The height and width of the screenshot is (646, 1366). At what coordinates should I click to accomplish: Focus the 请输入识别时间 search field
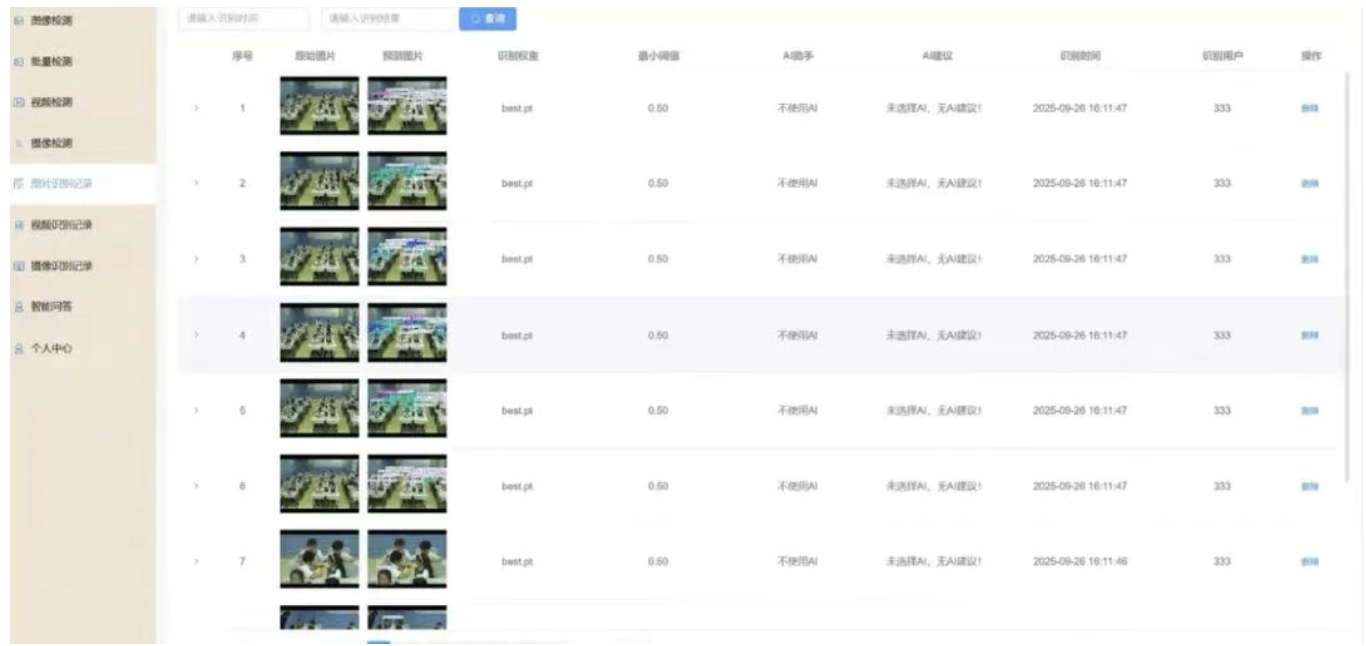[245, 19]
